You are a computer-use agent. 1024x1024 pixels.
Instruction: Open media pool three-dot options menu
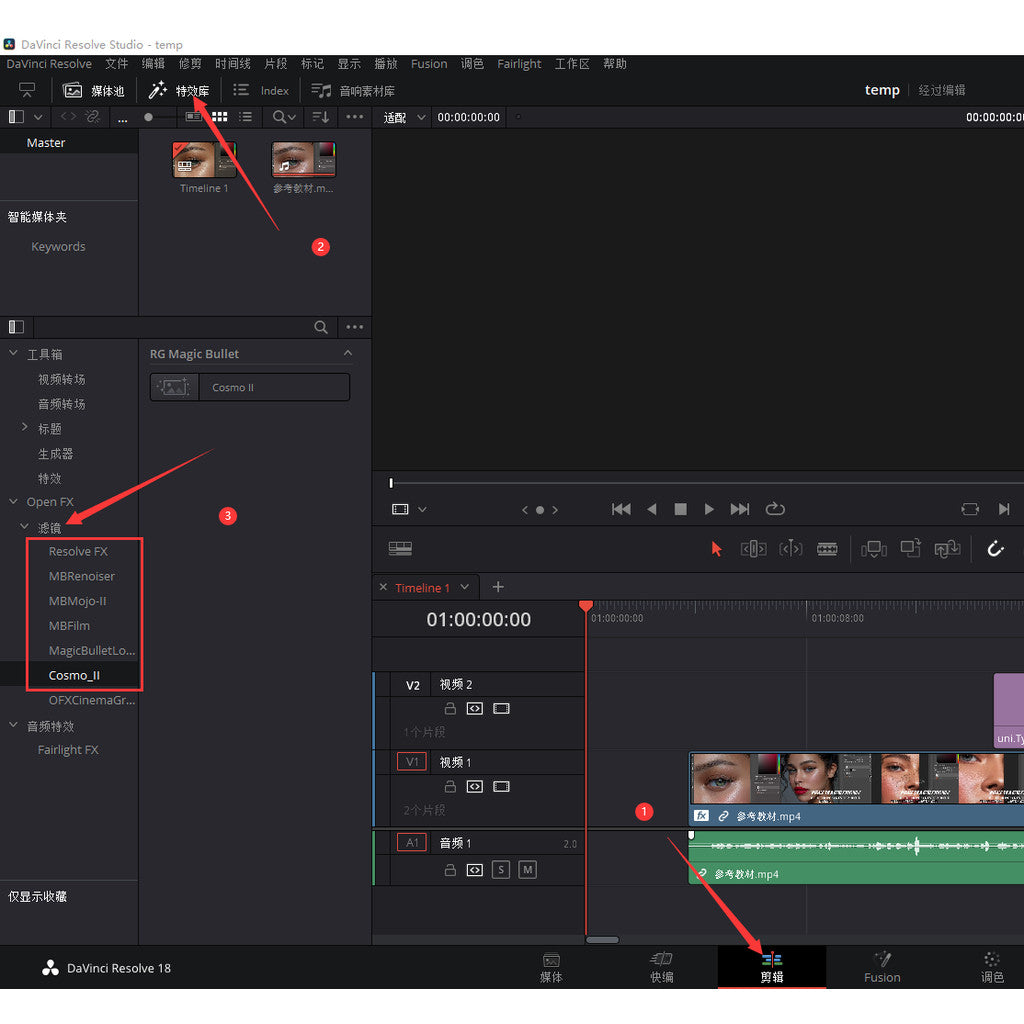click(x=355, y=117)
